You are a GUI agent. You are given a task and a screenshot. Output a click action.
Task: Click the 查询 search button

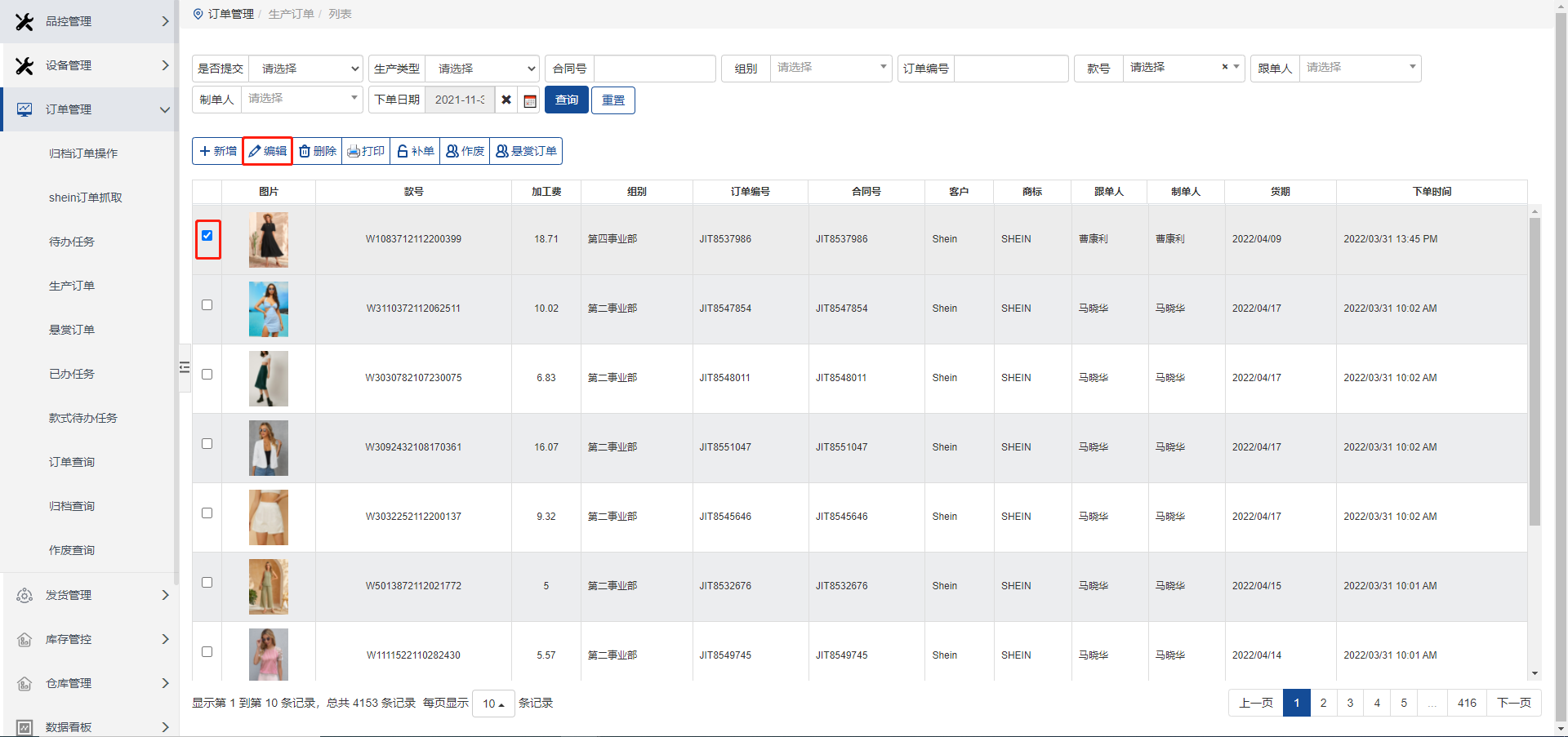(x=567, y=100)
